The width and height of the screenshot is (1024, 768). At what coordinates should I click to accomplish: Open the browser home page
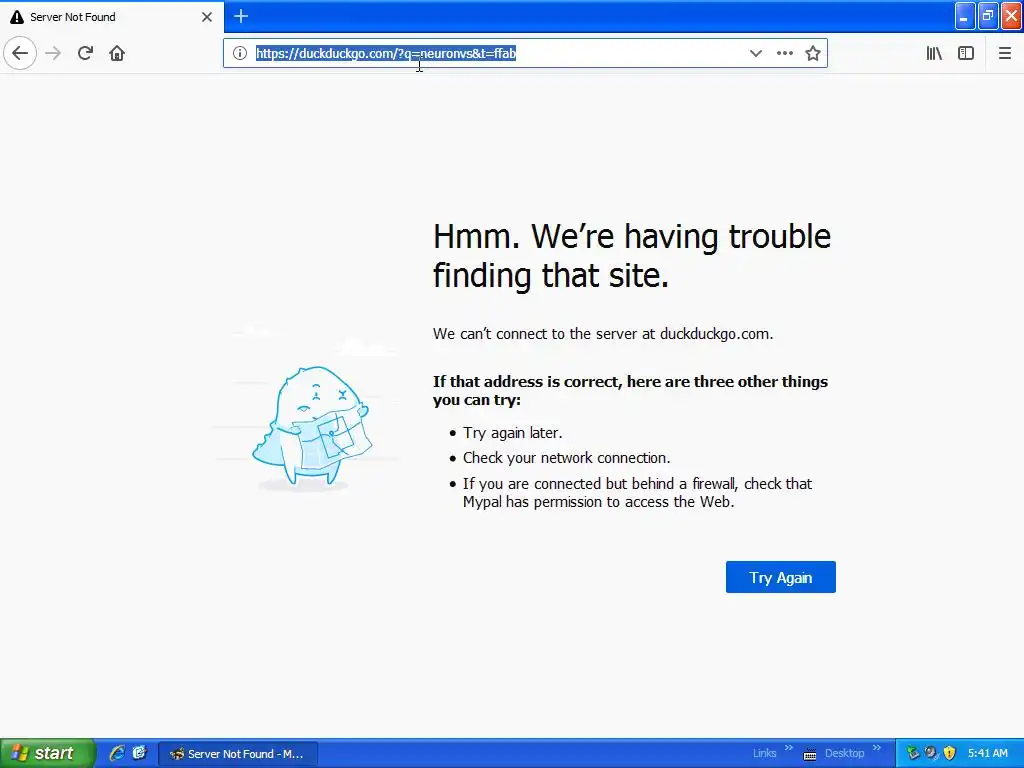click(x=117, y=53)
